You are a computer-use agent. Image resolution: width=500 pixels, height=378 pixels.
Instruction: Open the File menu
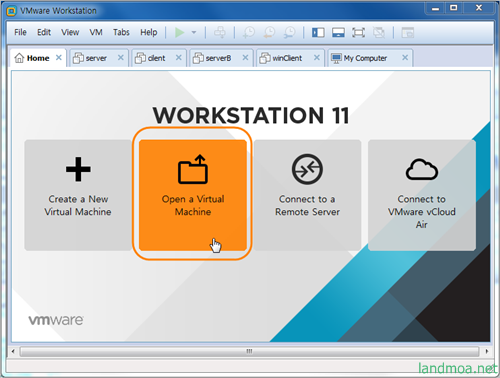pyautogui.click(x=20, y=32)
